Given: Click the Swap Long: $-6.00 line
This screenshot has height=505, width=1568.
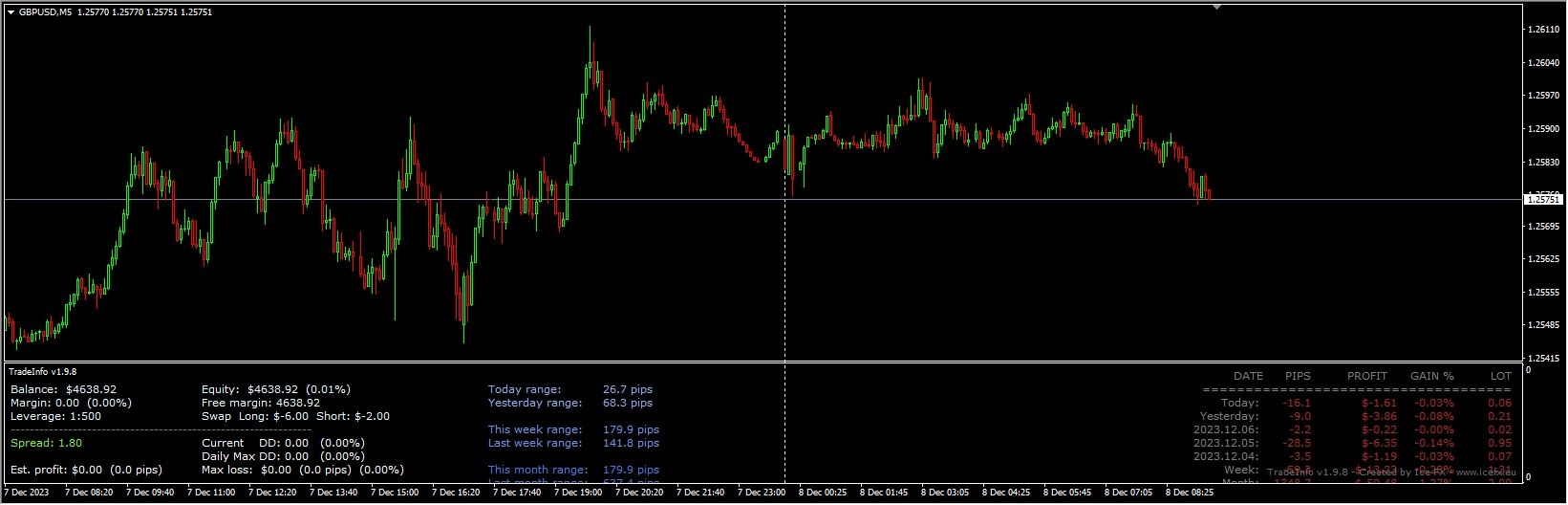Looking at the screenshot, I should [x=296, y=417].
